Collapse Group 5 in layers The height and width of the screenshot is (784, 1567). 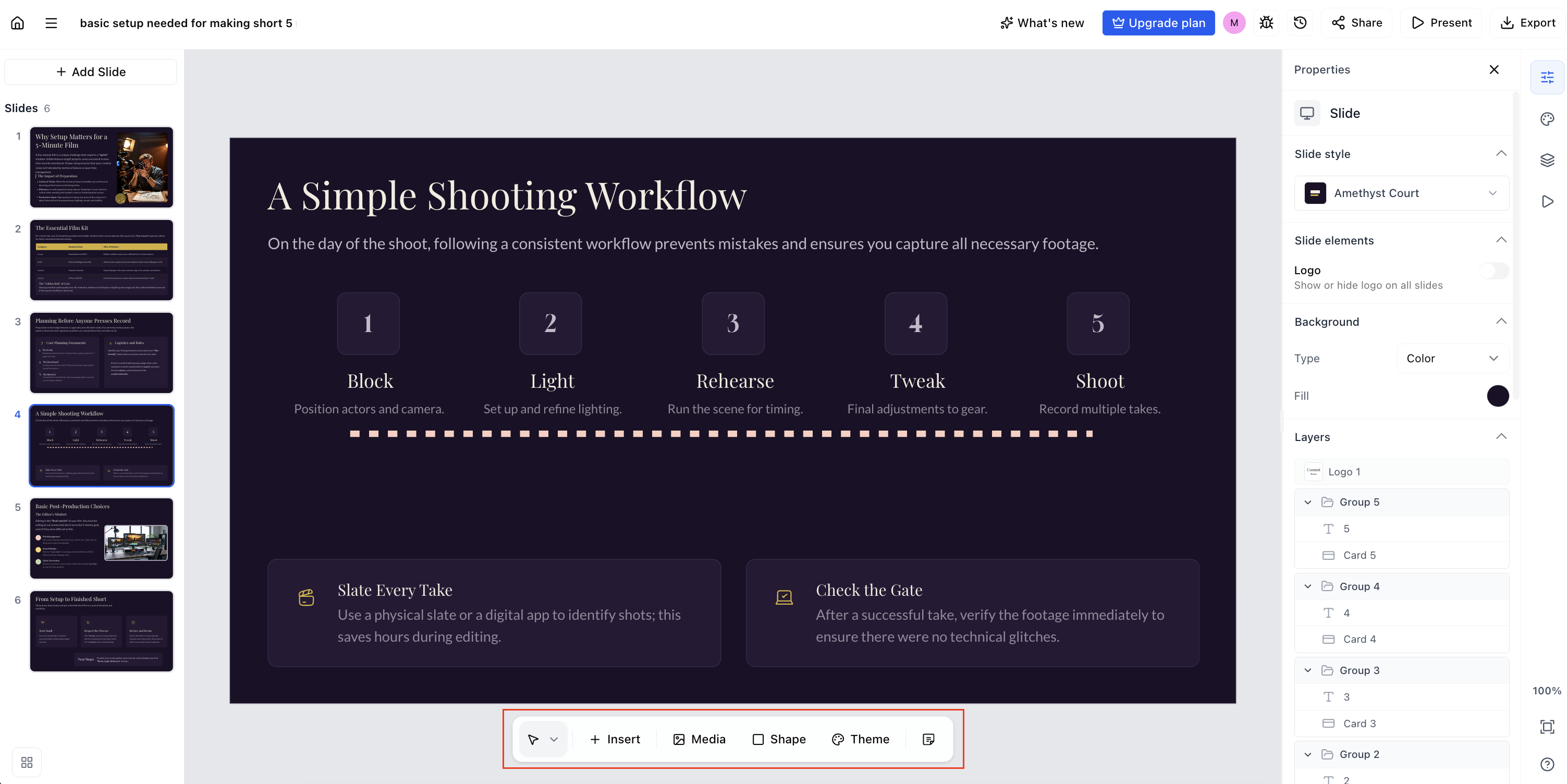coord(1308,503)
